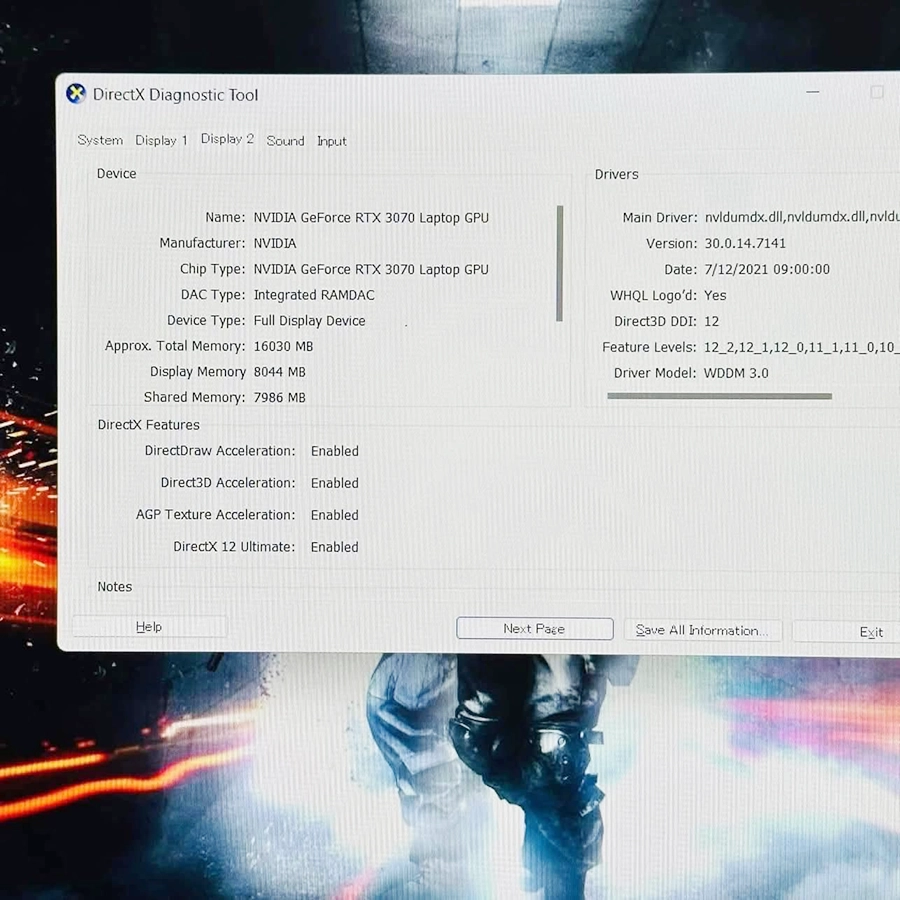The width and height of the screenshot is (900, 900).
Task: Click the GPU Name value text
Action: click(371, 218)
